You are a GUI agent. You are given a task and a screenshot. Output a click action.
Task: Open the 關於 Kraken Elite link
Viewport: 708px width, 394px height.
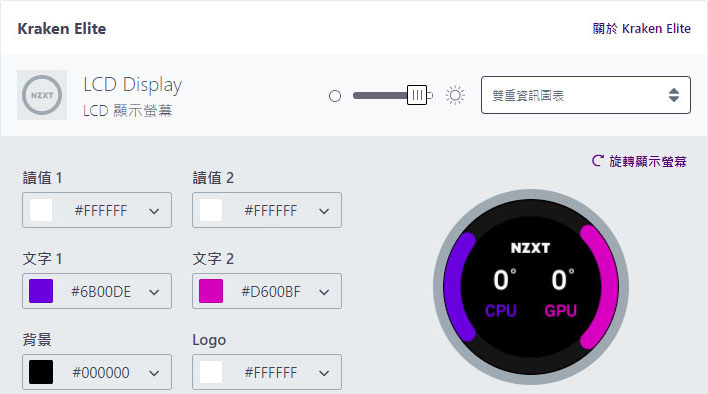(x=642, y=28)
